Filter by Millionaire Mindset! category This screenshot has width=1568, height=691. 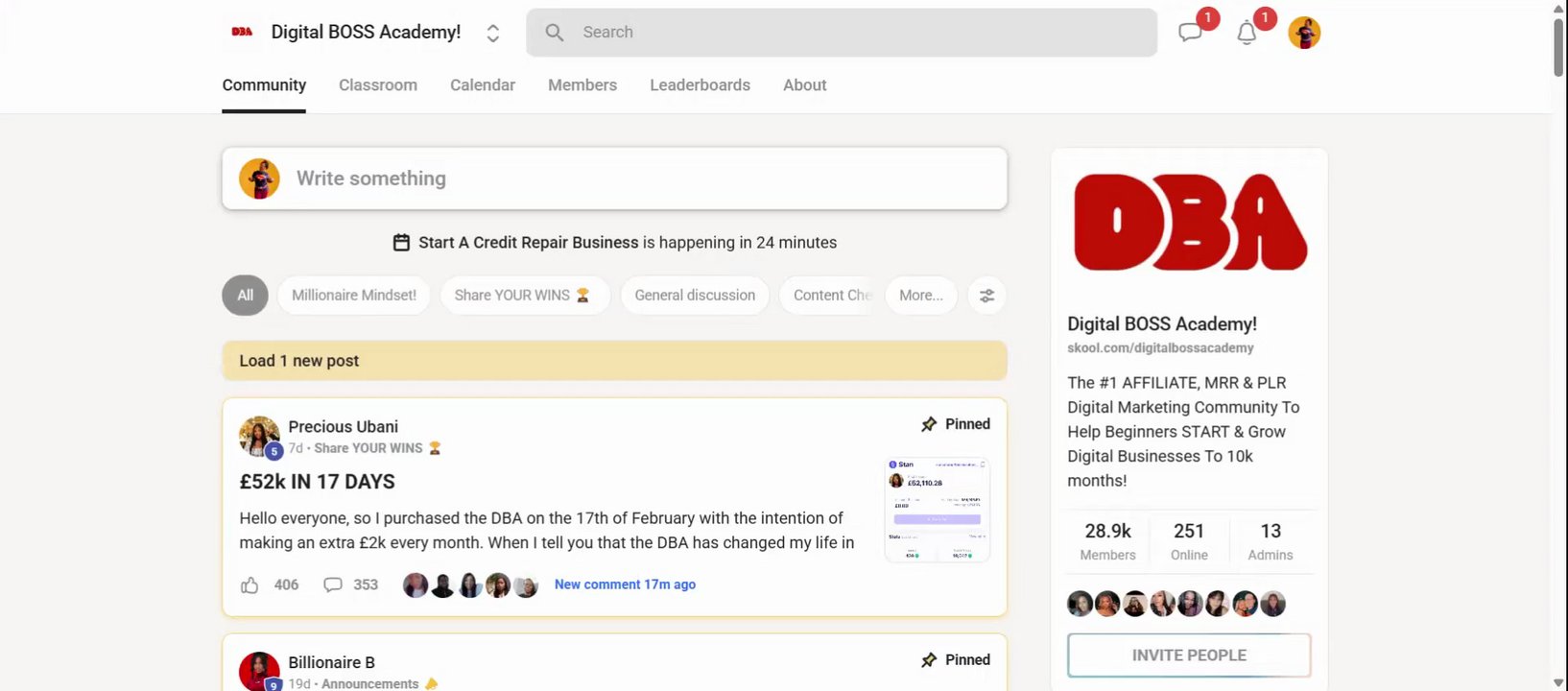pos(354,296)
